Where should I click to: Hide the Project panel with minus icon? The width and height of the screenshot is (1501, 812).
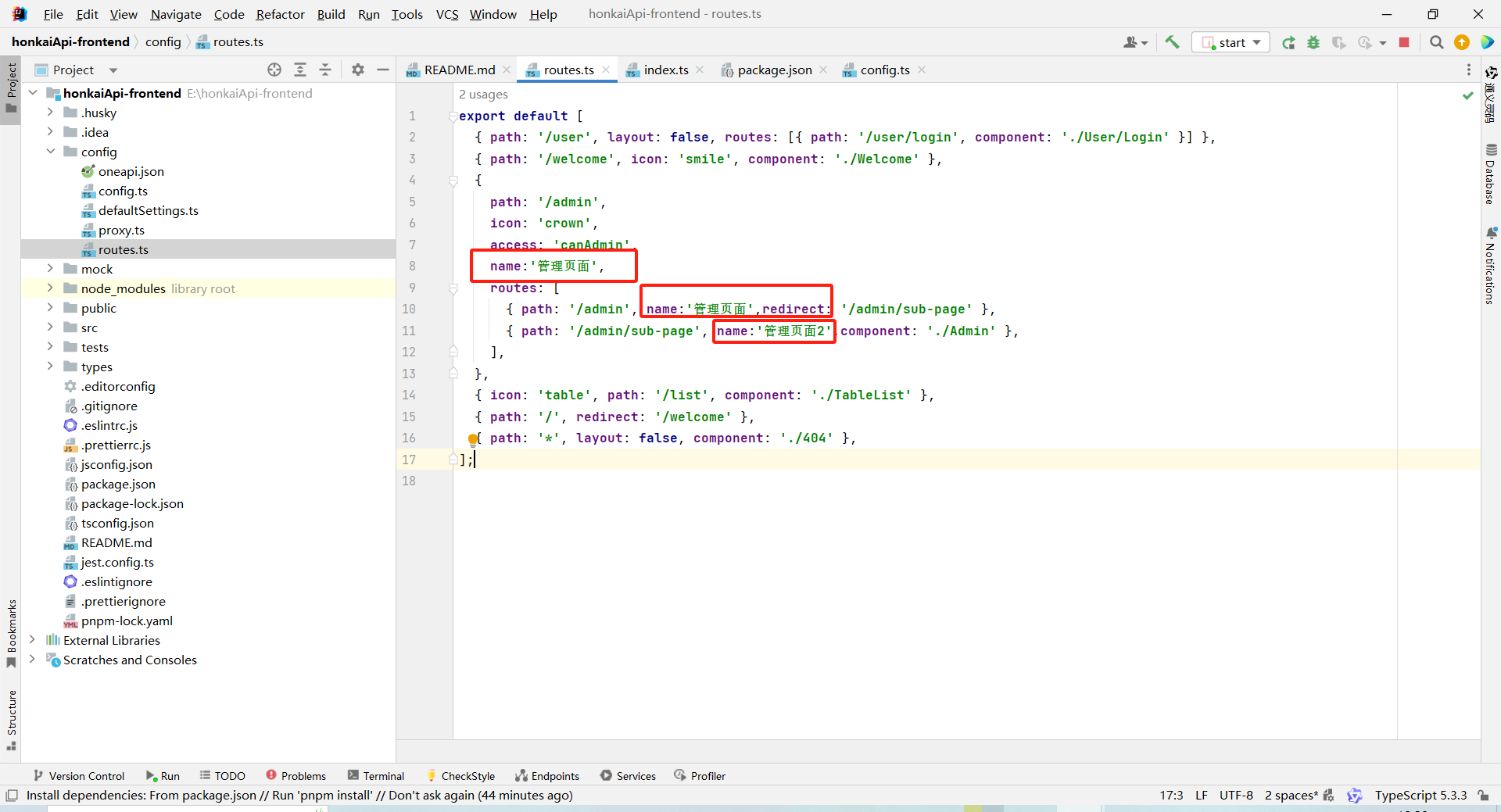[383, 70]
